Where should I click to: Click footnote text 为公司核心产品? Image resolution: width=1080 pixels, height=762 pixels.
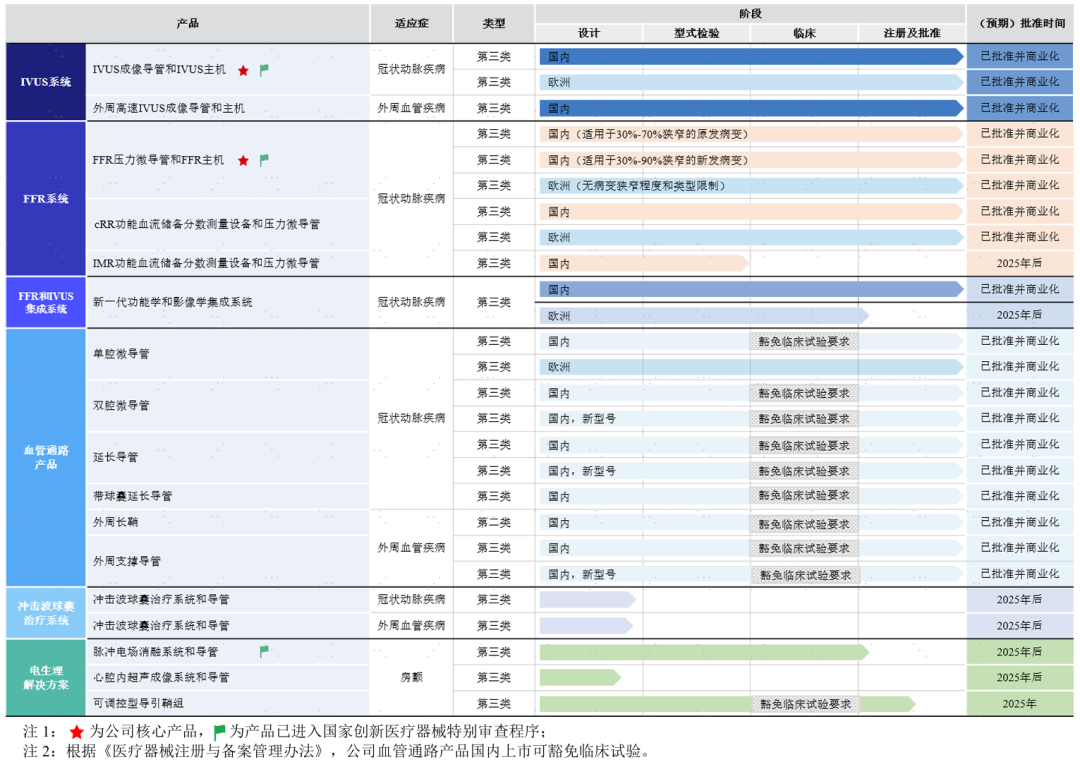point(143,732)
